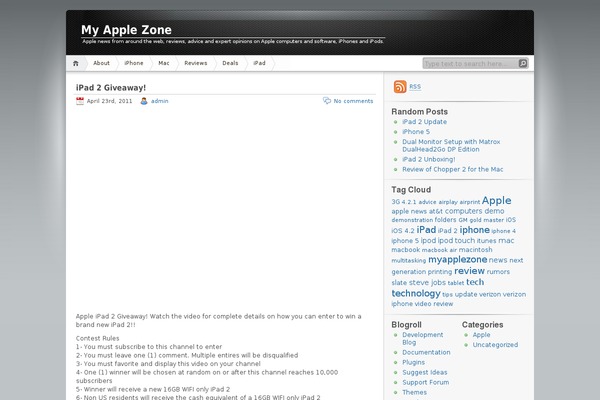The image size is (600, 400).
Task: Open Suggest Ideas blogroll link
Action: tap(425, 372)
